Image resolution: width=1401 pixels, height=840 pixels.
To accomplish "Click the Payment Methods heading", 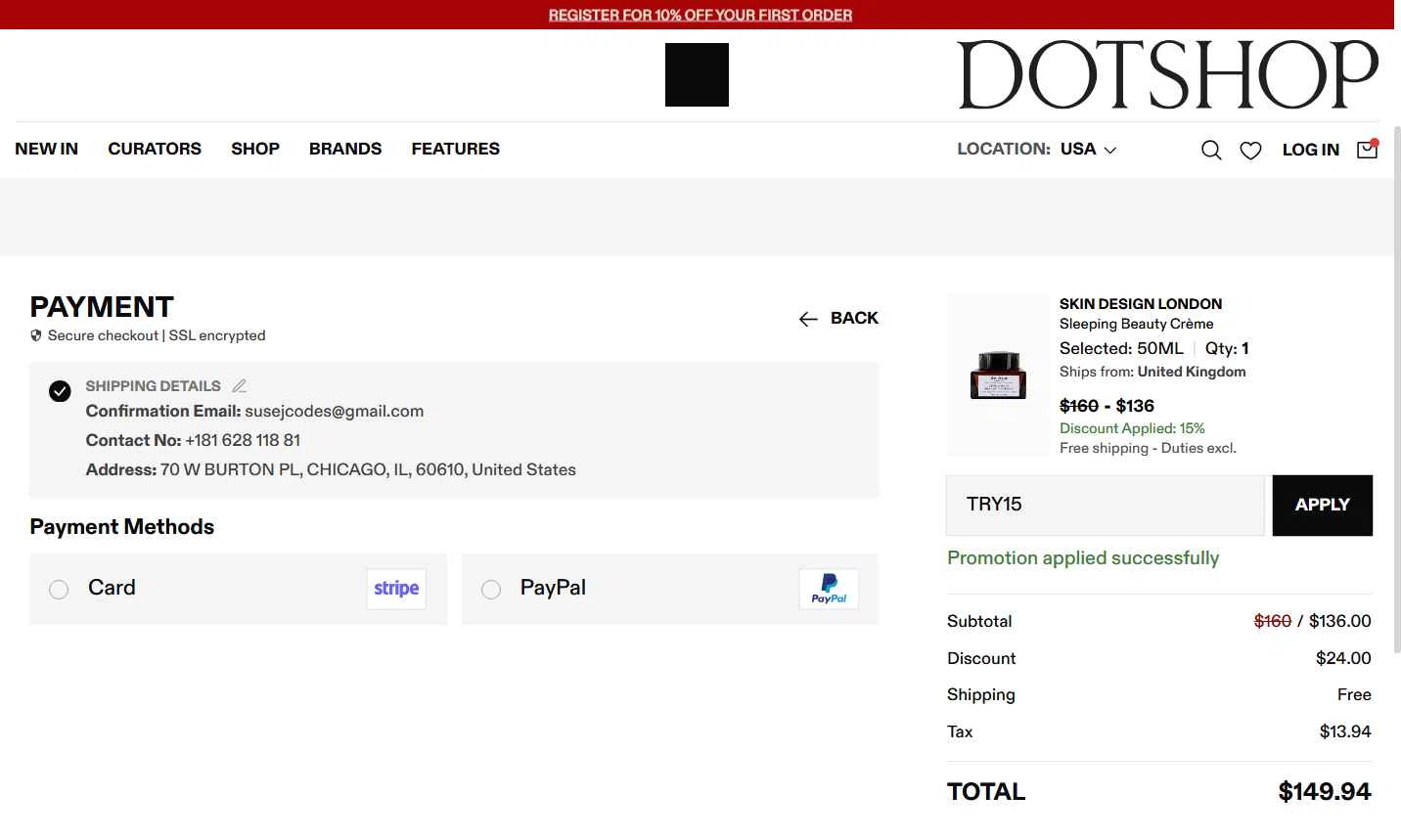I will pyautogui.click(x=122, y=527).
